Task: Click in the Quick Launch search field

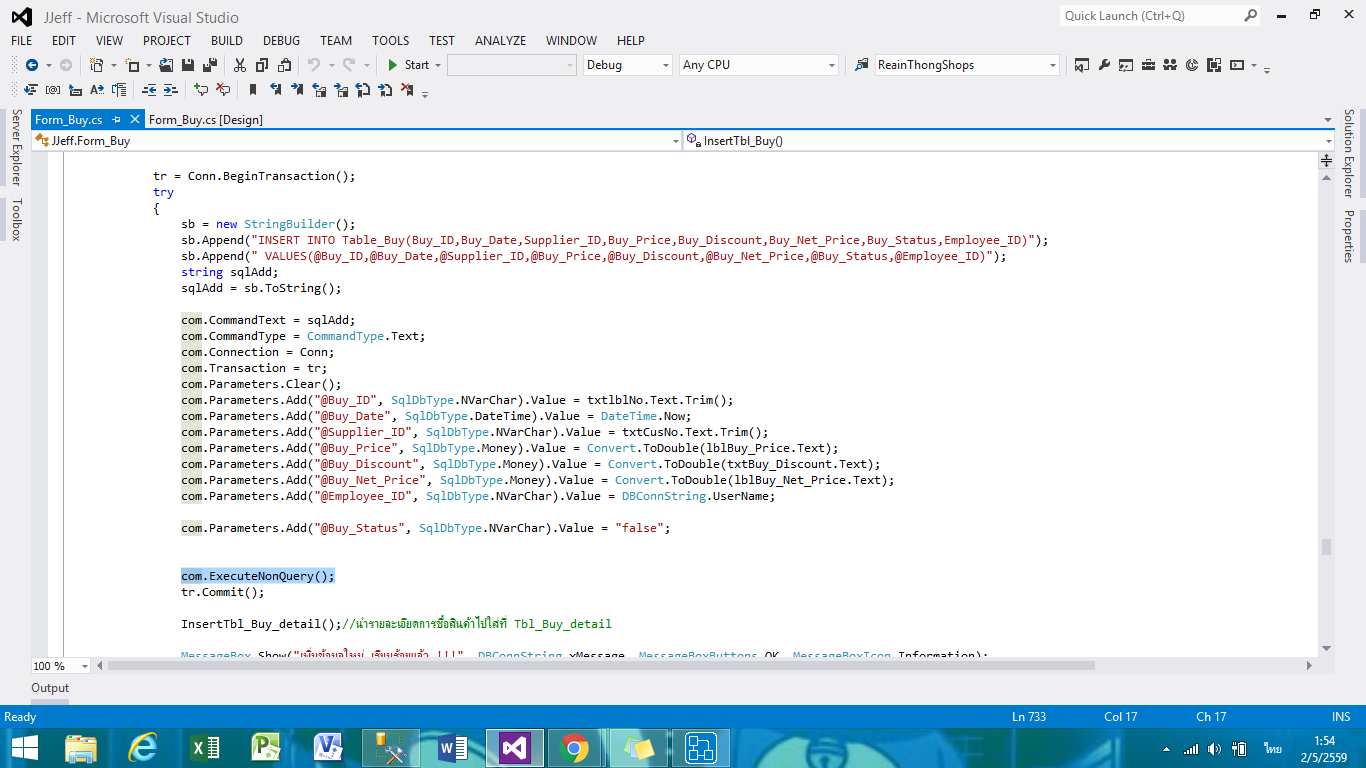Action: (x=1150, y=15)
